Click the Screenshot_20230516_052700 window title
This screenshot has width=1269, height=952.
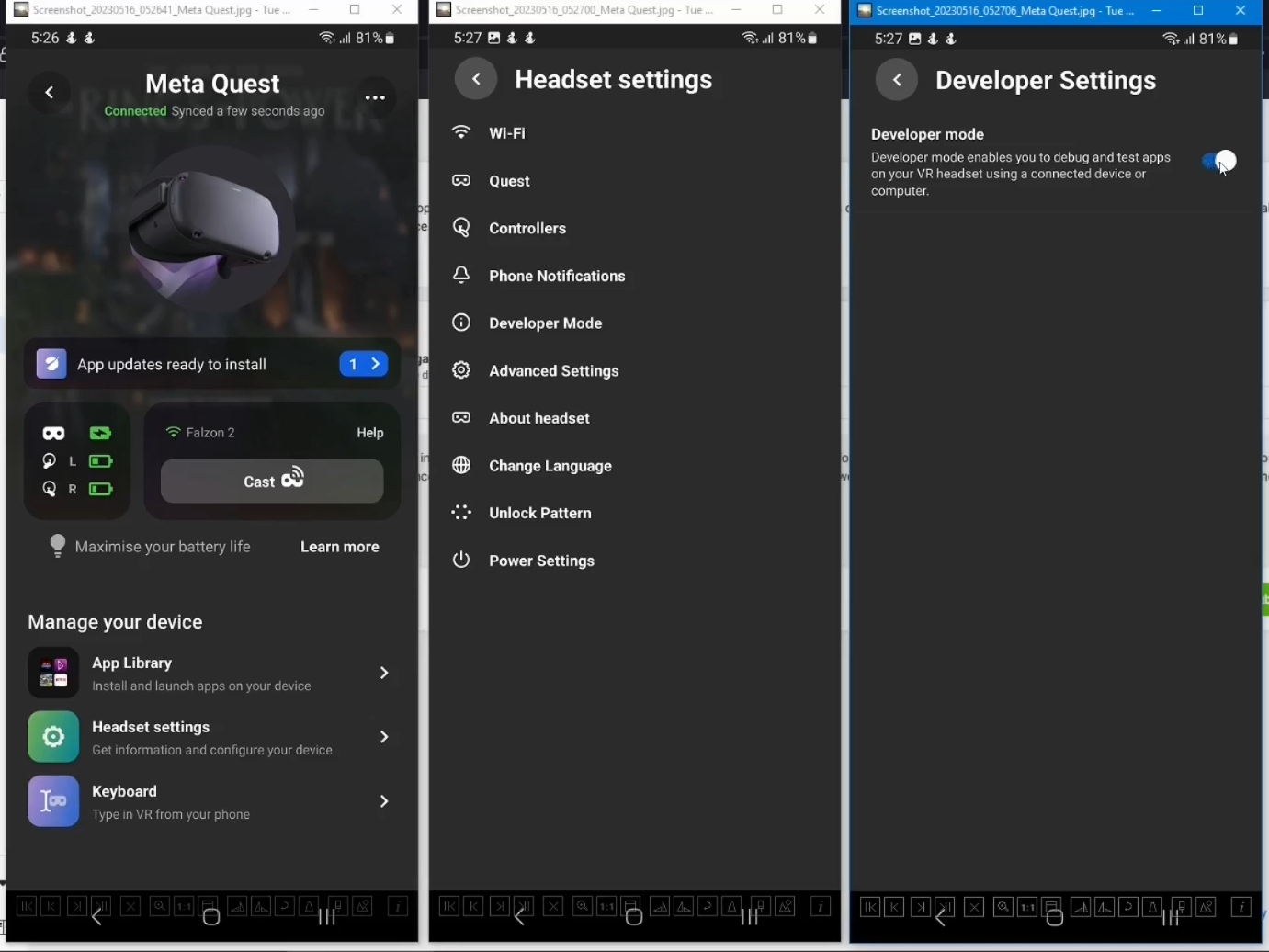[x=584, y=10]
